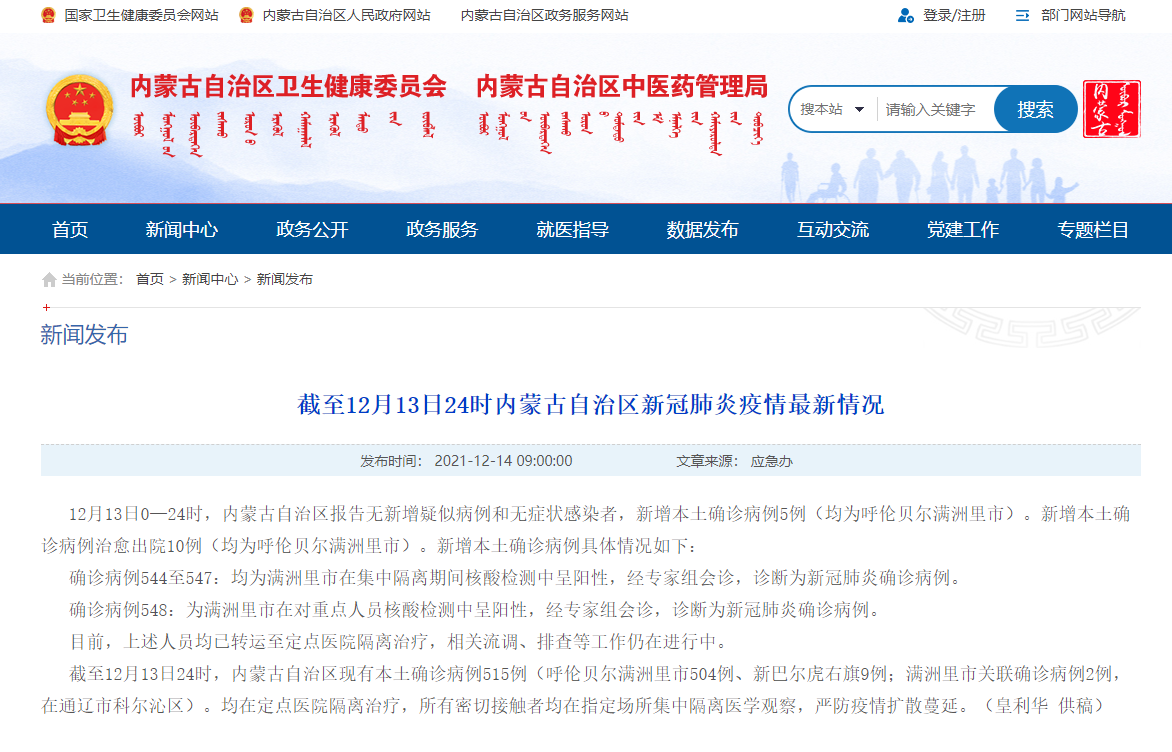This screenshot has width=1172, height=752.
Task: Expand the 搜本站 search scope dropdown
Action: pos(832,109)
